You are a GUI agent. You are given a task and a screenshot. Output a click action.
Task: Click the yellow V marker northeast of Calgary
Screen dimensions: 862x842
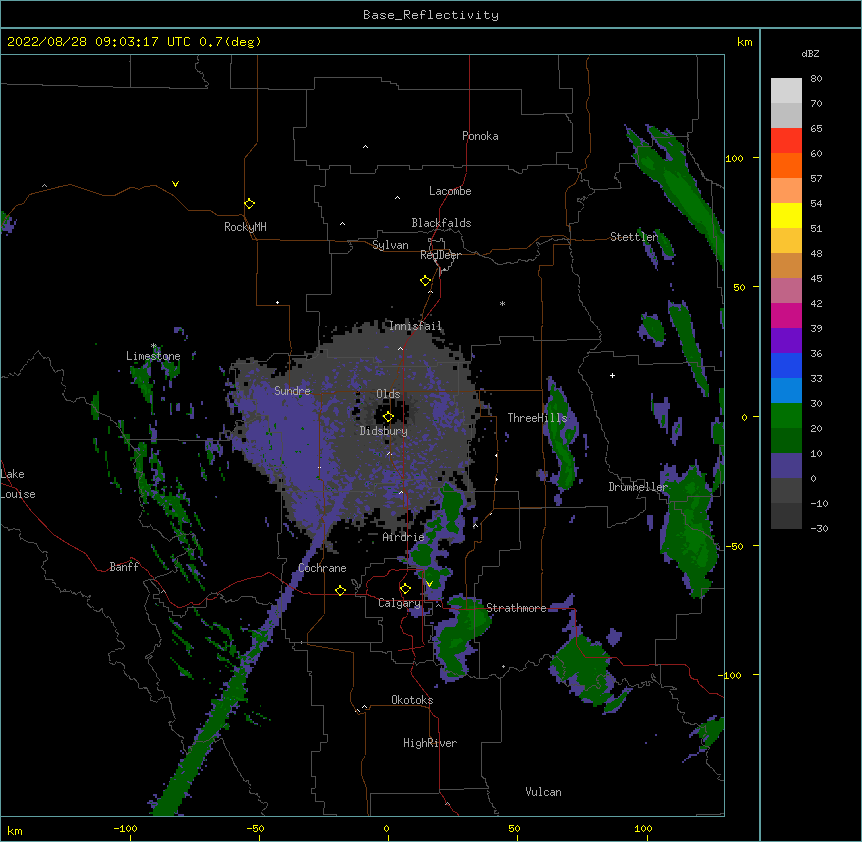click(x=429, y=584)
